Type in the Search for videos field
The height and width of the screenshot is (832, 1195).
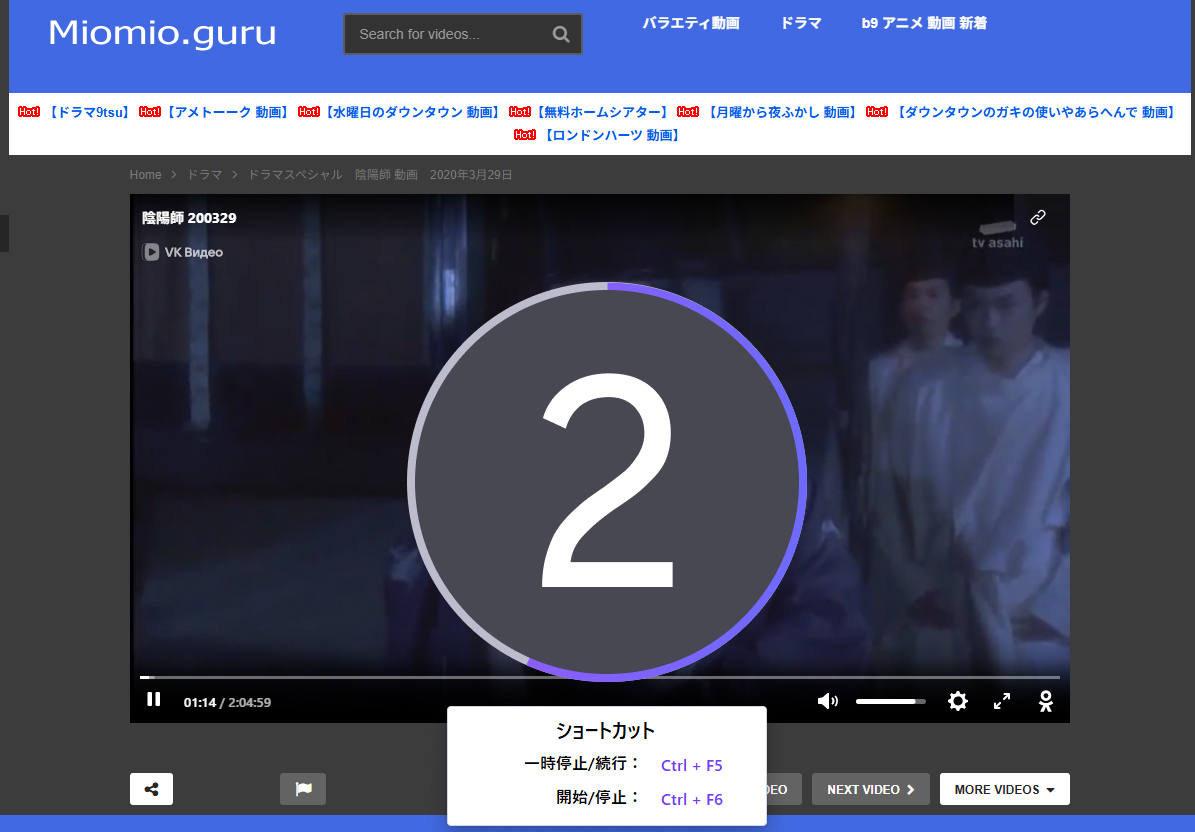(x=450, y=35)
